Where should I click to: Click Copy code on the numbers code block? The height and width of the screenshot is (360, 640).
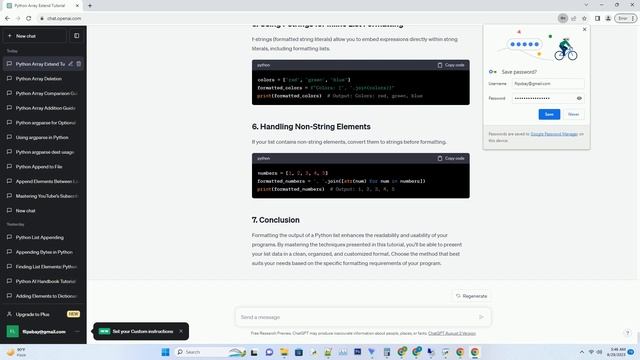(x=451, y=158)
